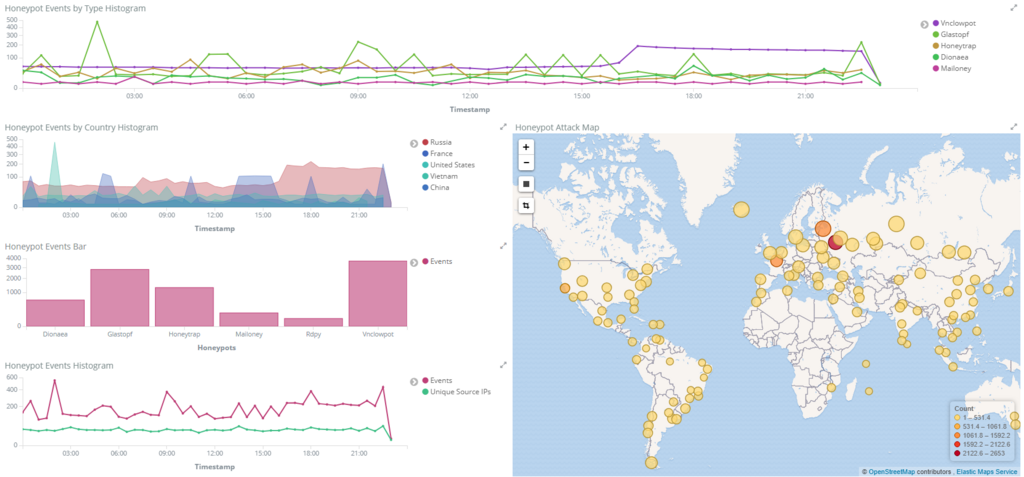Click the Honeypot Attack Map panel title
The height and width of the screenshot is (477, 1024).
coord(557,127)
